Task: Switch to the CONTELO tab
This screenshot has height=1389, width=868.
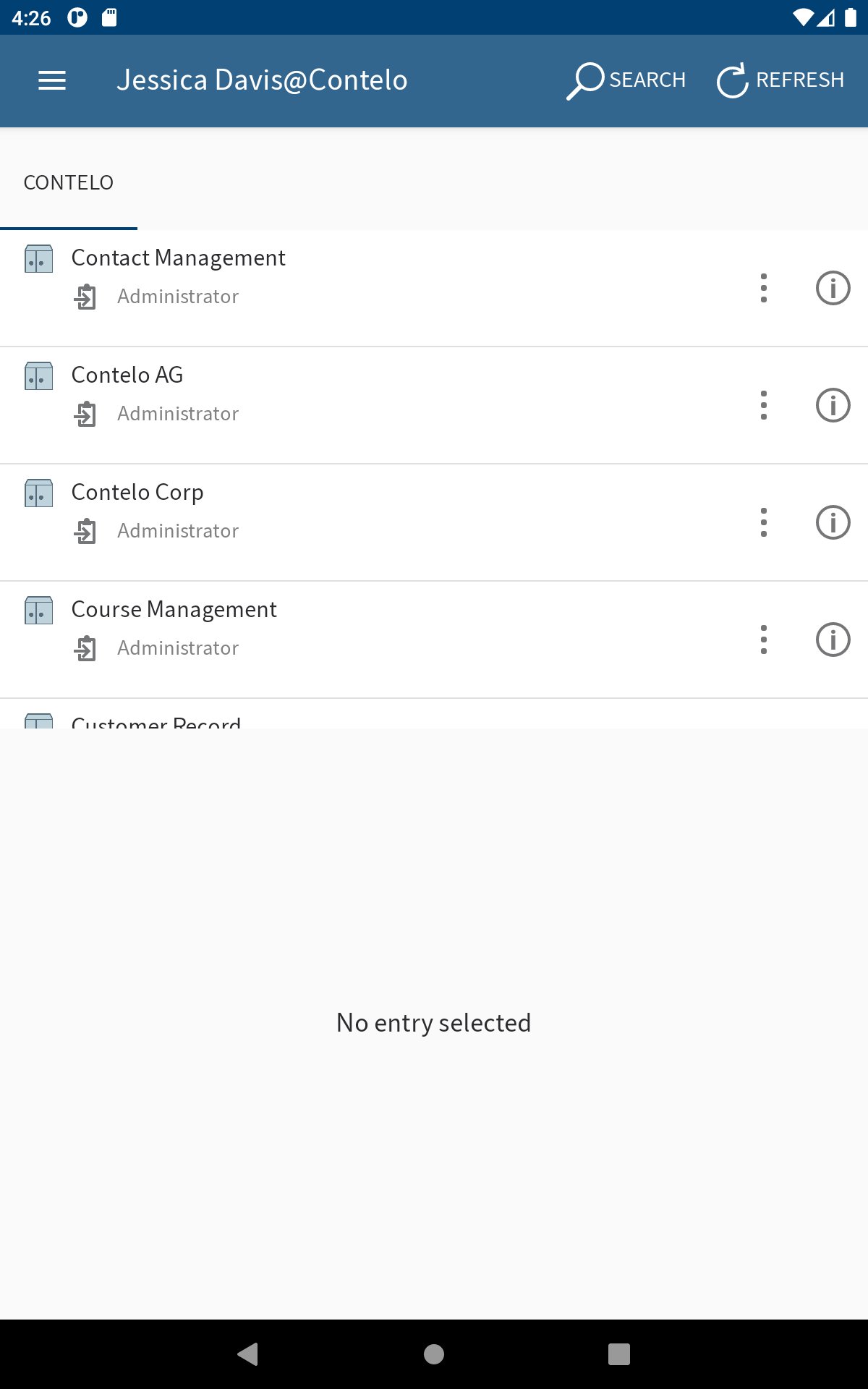Action: (x=69, y=182)
